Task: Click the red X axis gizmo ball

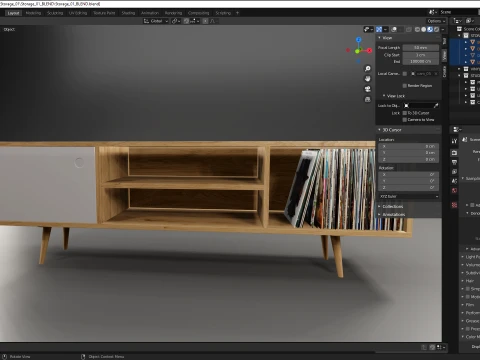Action: pyautogui.click(x=369, y=51)
